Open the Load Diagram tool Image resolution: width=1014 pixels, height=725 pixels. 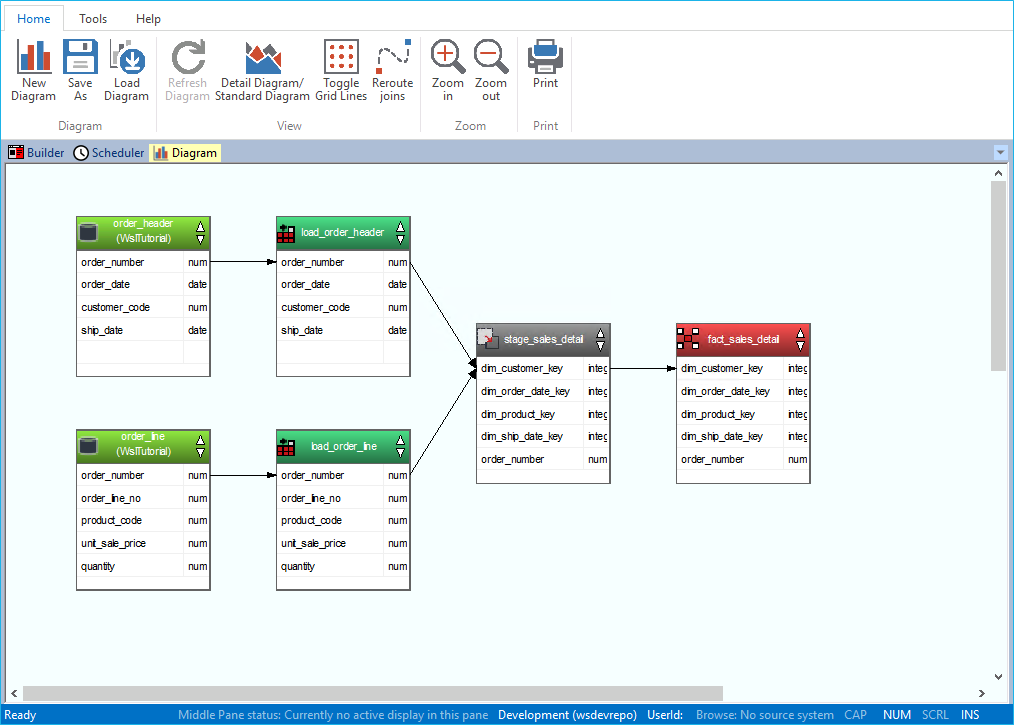(126, 70)
